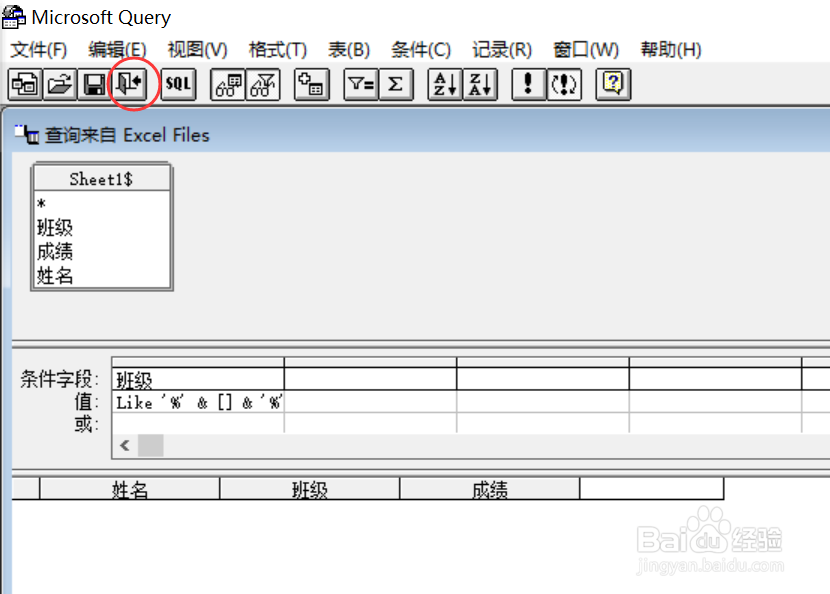Click the Sort Ascending A-Z icon
This screenshot has width=830, height=594.
pyautogui.click(x=445, y=84)
